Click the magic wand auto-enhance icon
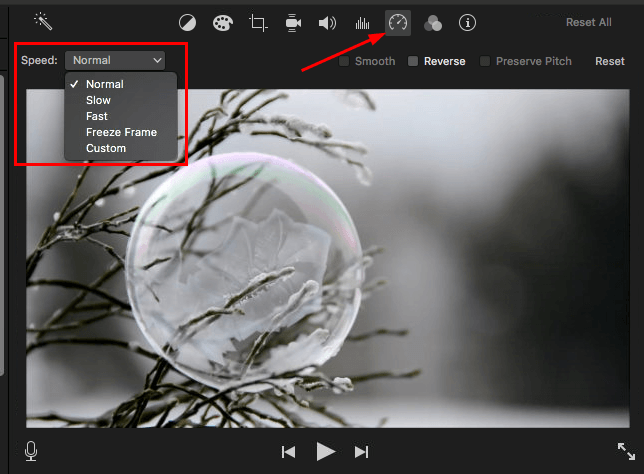This screenshot has width=644, height=474. pos(44,21)
